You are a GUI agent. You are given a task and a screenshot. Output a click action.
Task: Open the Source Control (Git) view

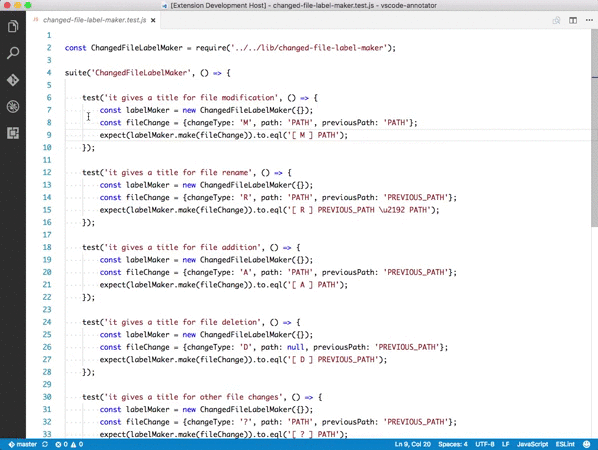(x=13, y=80)
